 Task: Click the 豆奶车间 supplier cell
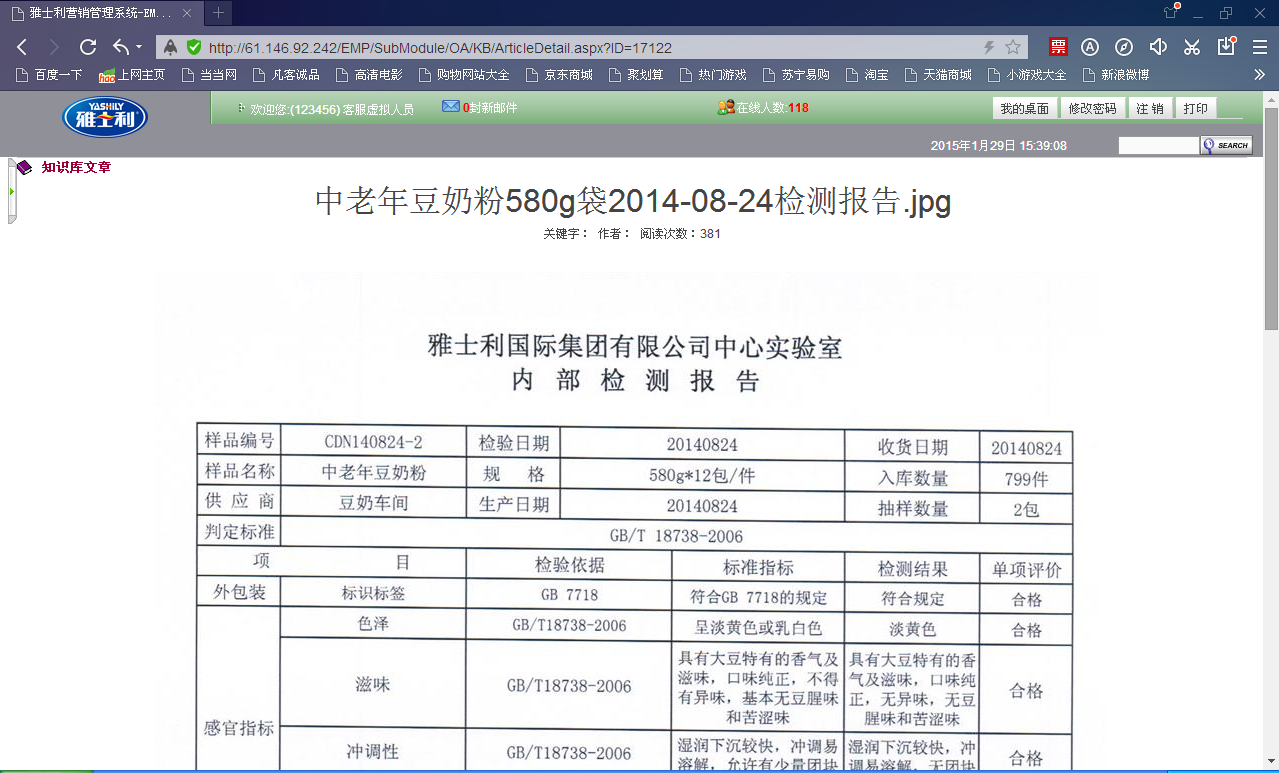coord(373,503)
